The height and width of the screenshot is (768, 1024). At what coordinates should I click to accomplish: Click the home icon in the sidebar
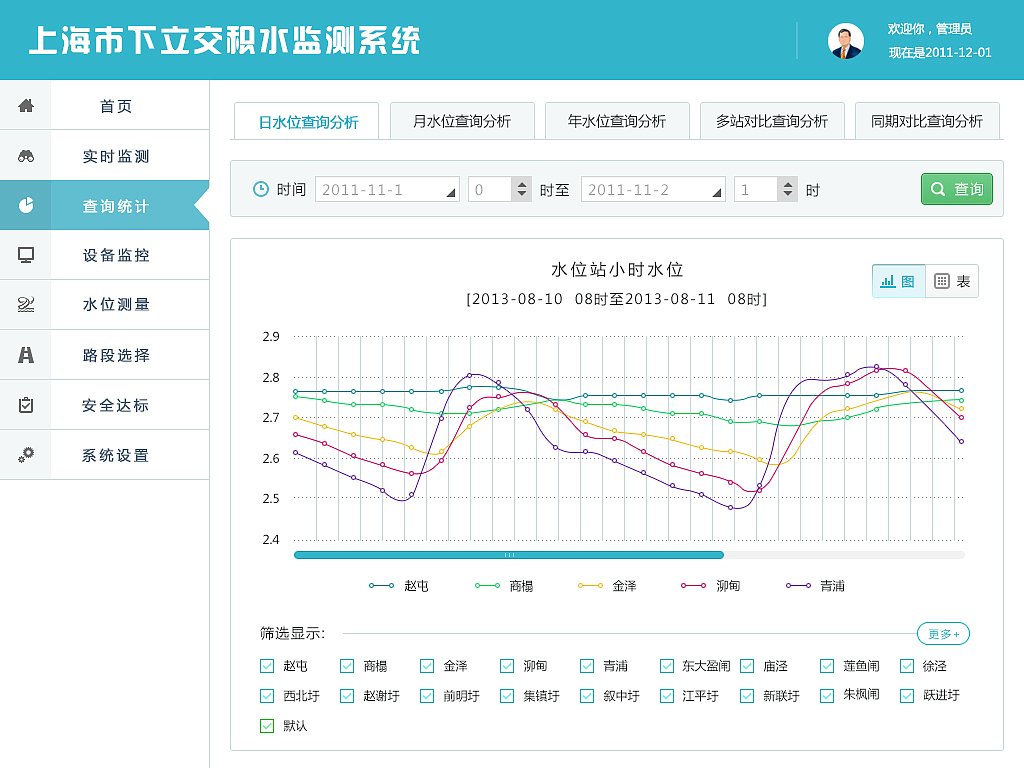click(x=25, y=105)
